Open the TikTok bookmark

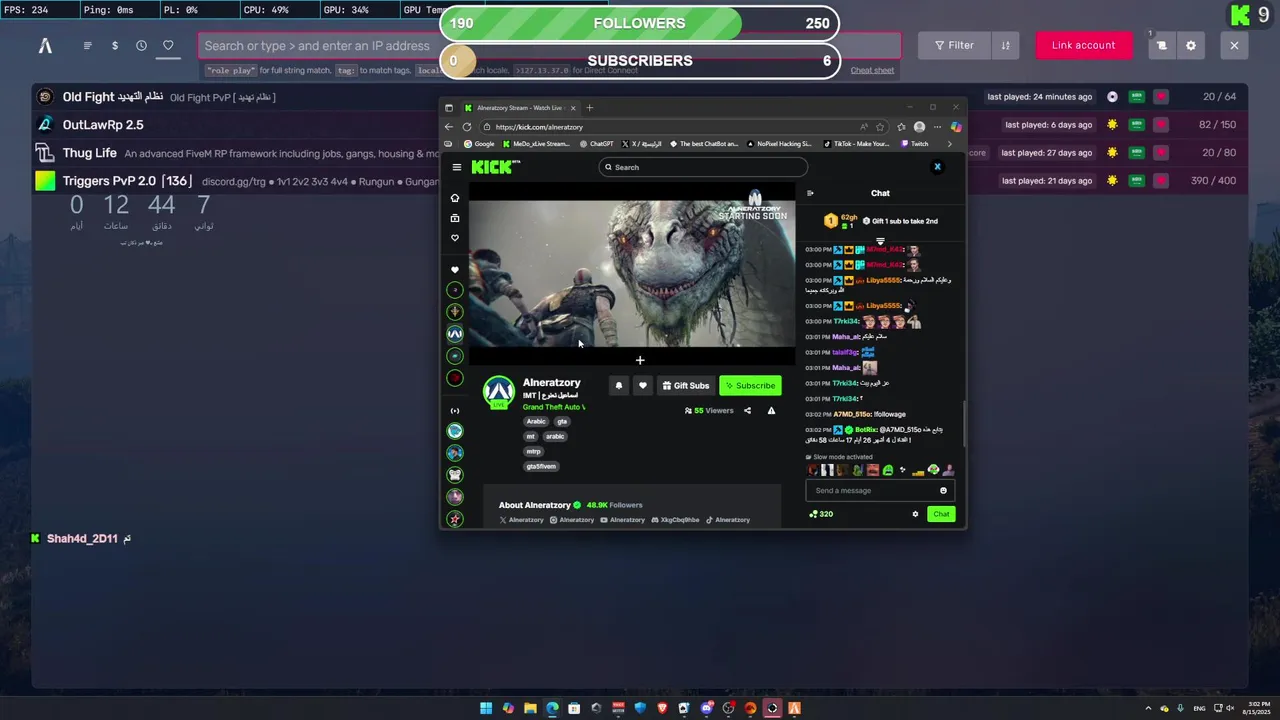(x=856, y=144)
